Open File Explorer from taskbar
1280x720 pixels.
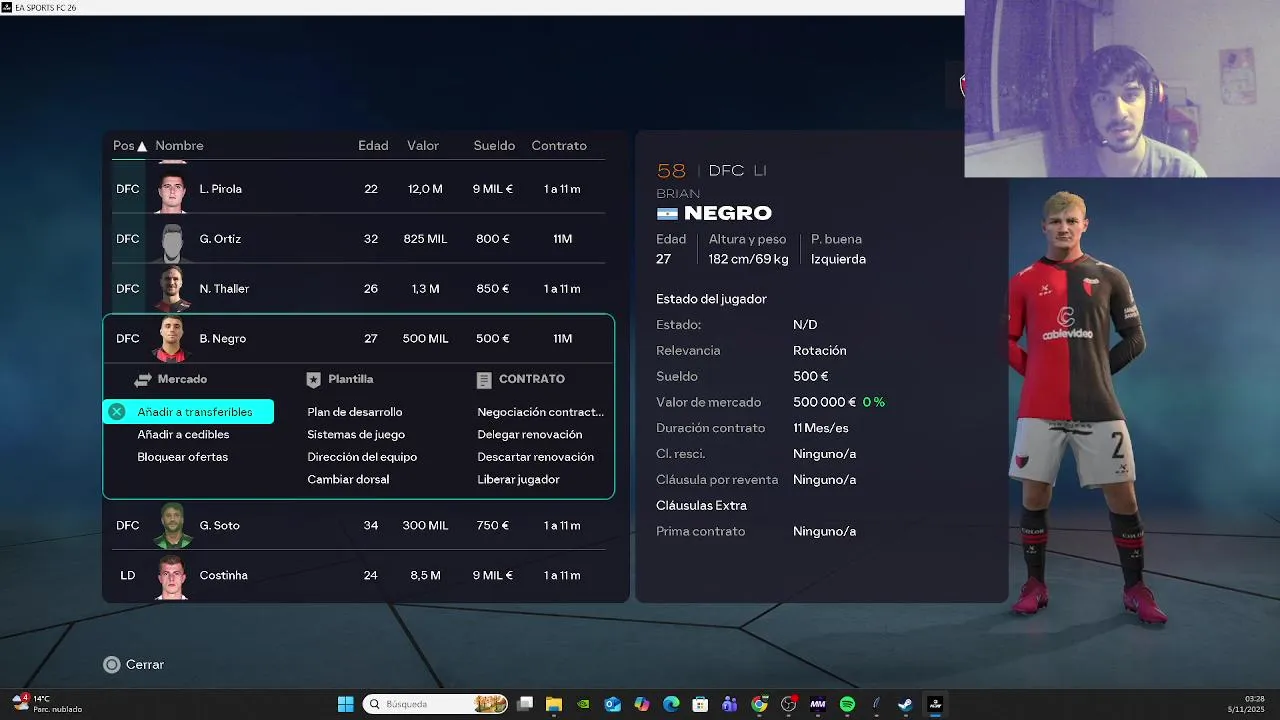[554, 704]
